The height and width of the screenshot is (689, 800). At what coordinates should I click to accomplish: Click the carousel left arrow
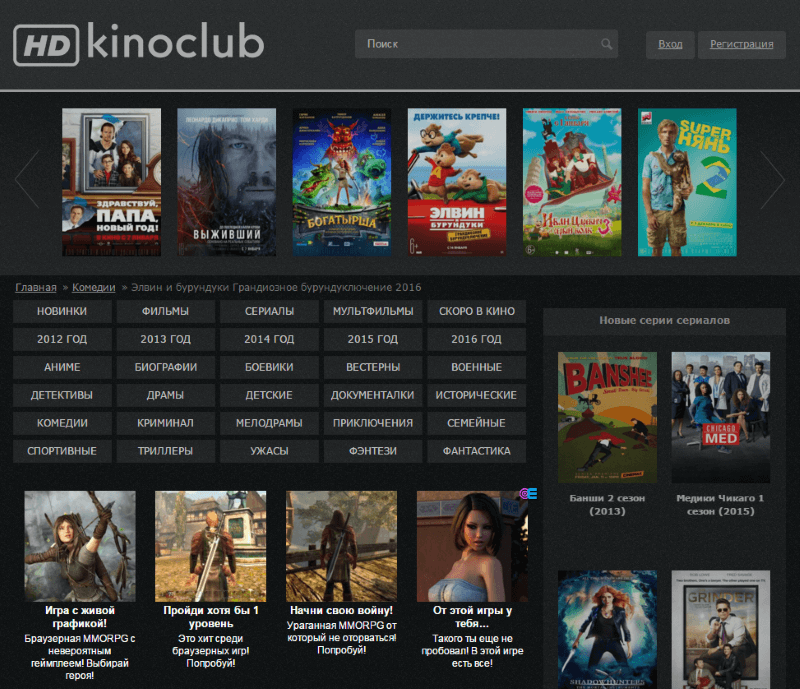pos(27,180)
